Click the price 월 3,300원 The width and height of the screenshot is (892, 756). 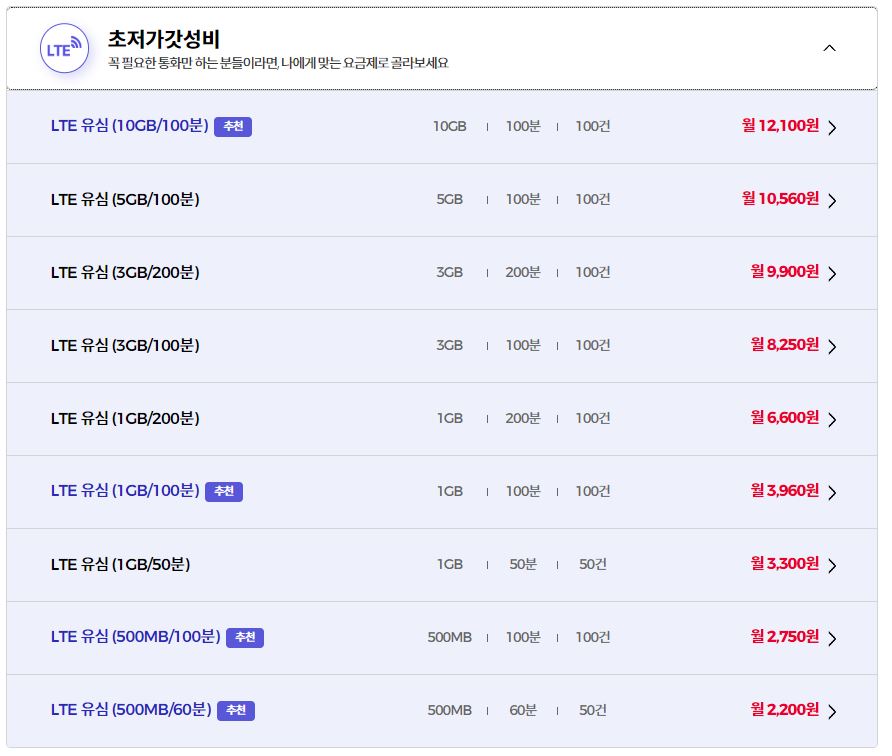coord(785,563)
